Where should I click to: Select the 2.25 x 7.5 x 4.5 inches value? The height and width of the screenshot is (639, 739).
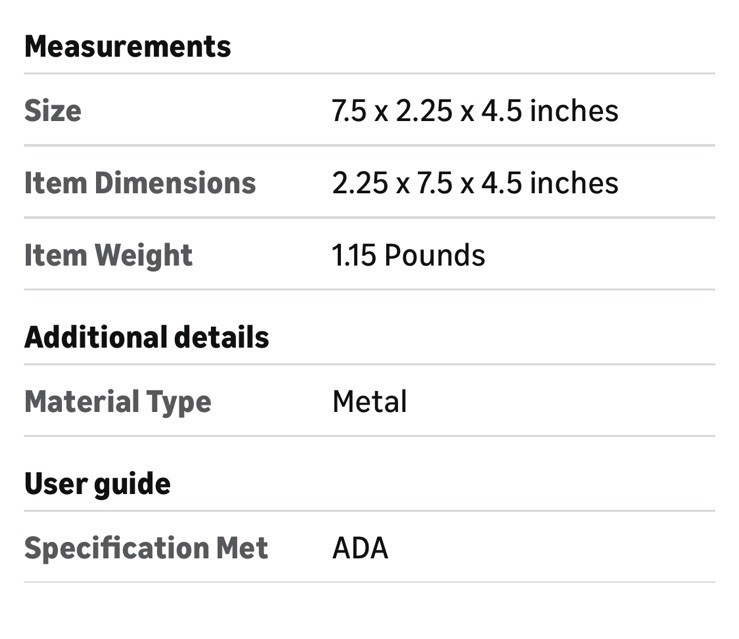(475, 183)
